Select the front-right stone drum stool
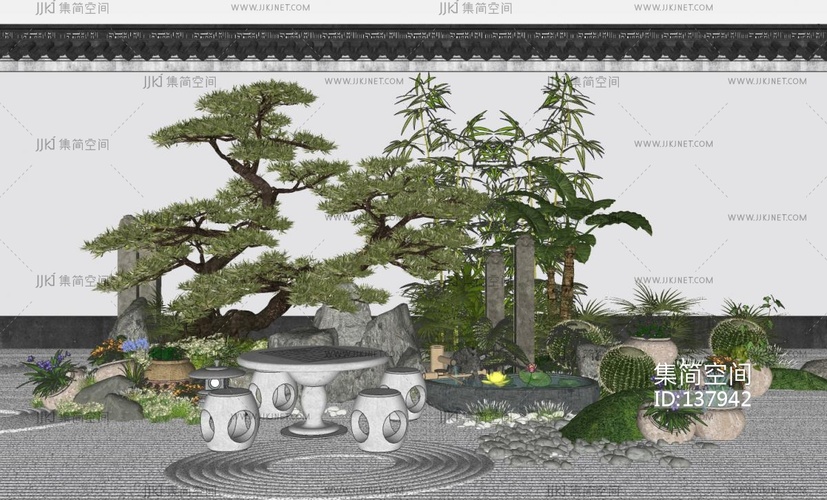The width and height of the screenshot is (827, 500). 379,418
